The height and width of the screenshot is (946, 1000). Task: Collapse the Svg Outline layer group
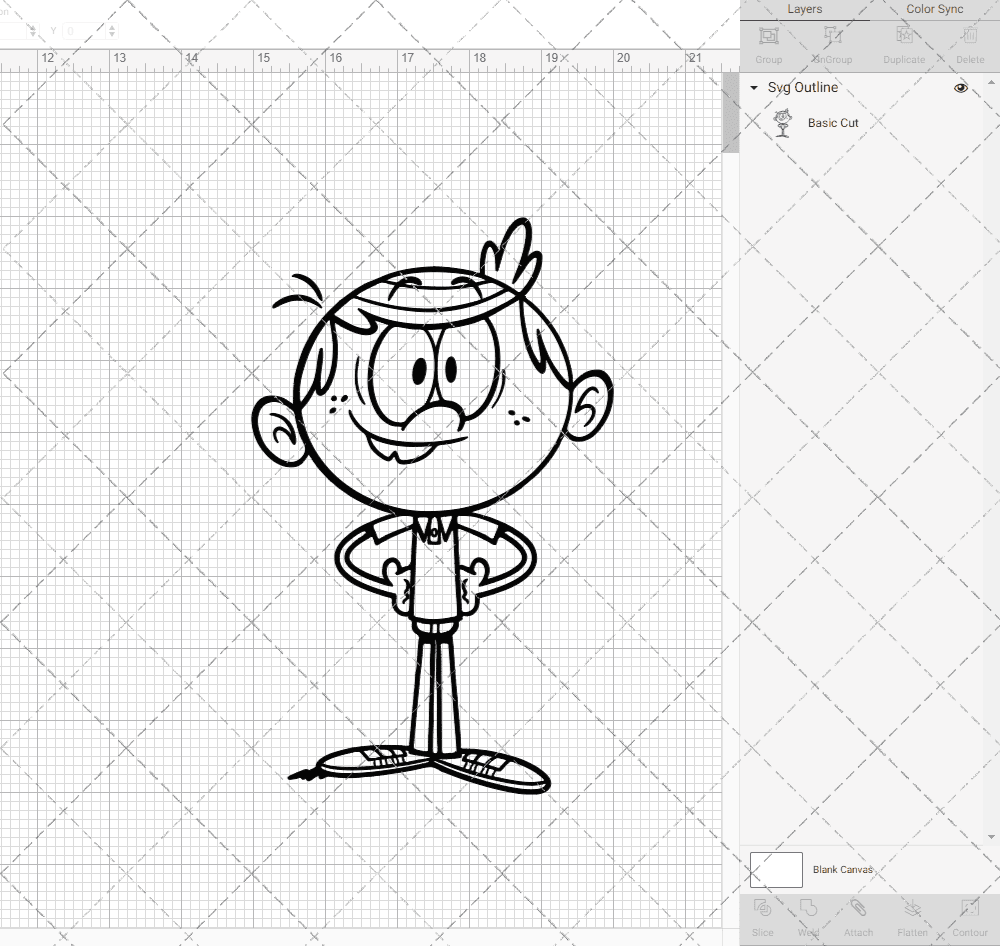click(x=753, y=88)
